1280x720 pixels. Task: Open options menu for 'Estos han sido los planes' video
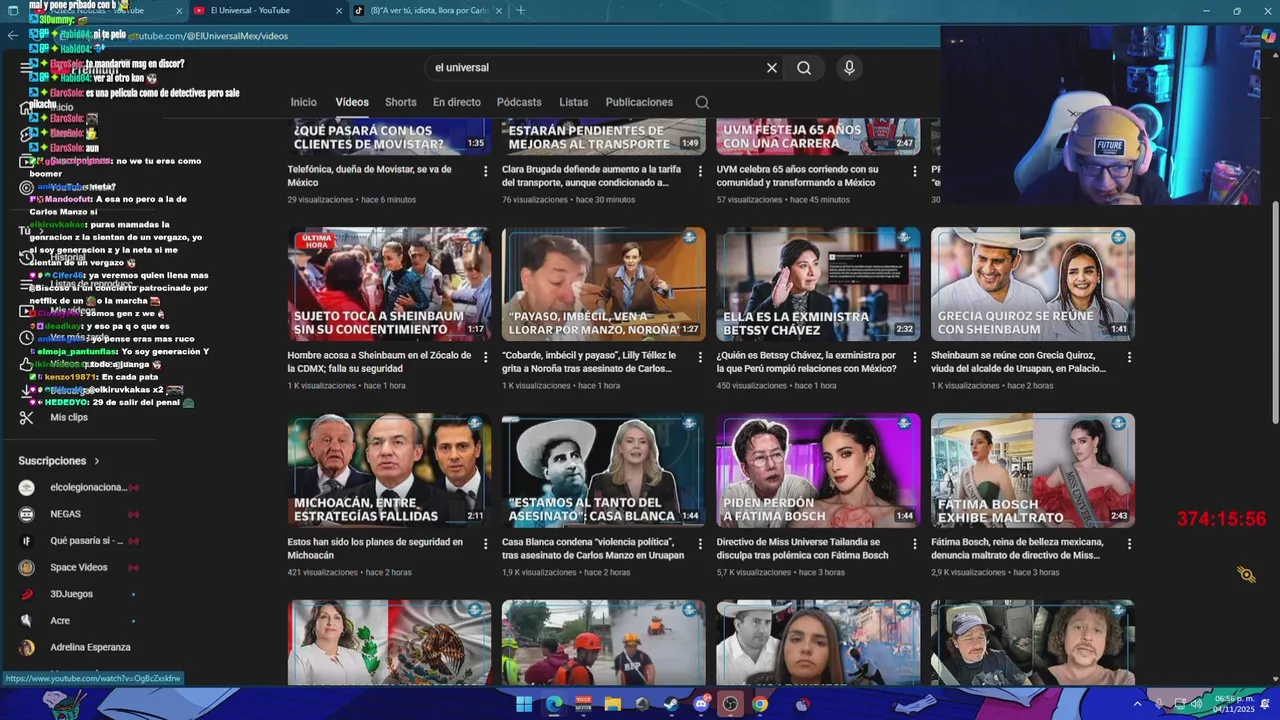click(x=486, y=544)
